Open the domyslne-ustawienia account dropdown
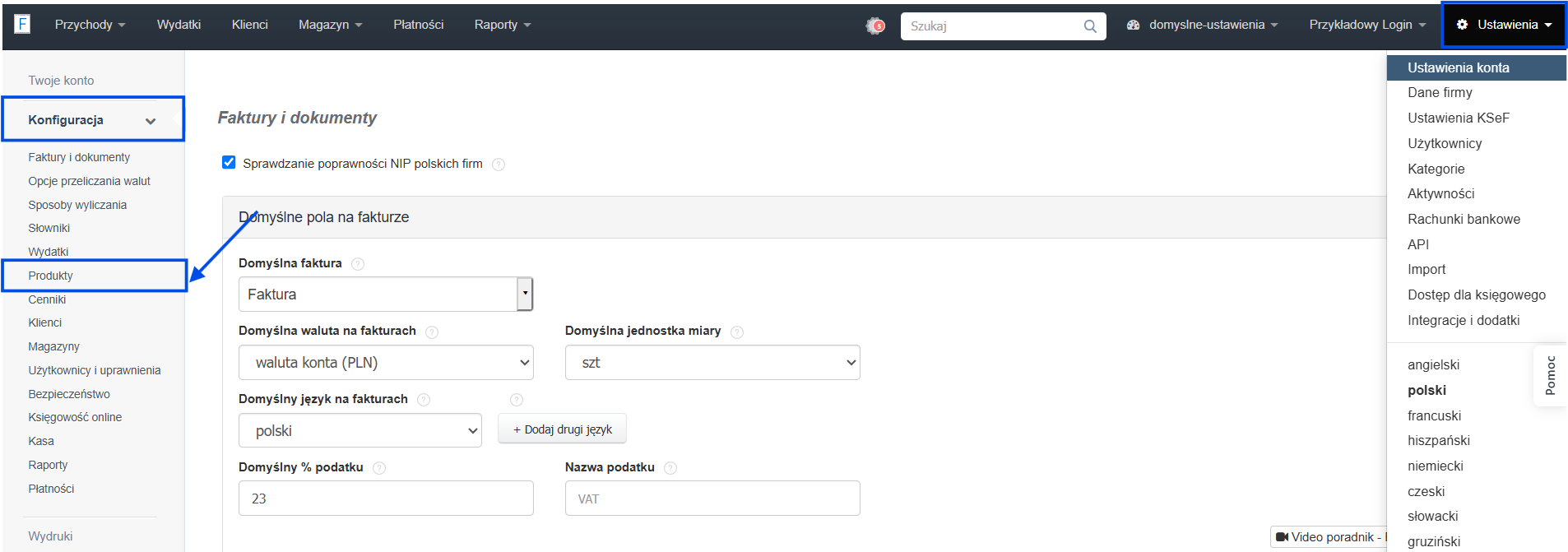The height and width of the screenshot is (552, 1568). point(1202,25)
